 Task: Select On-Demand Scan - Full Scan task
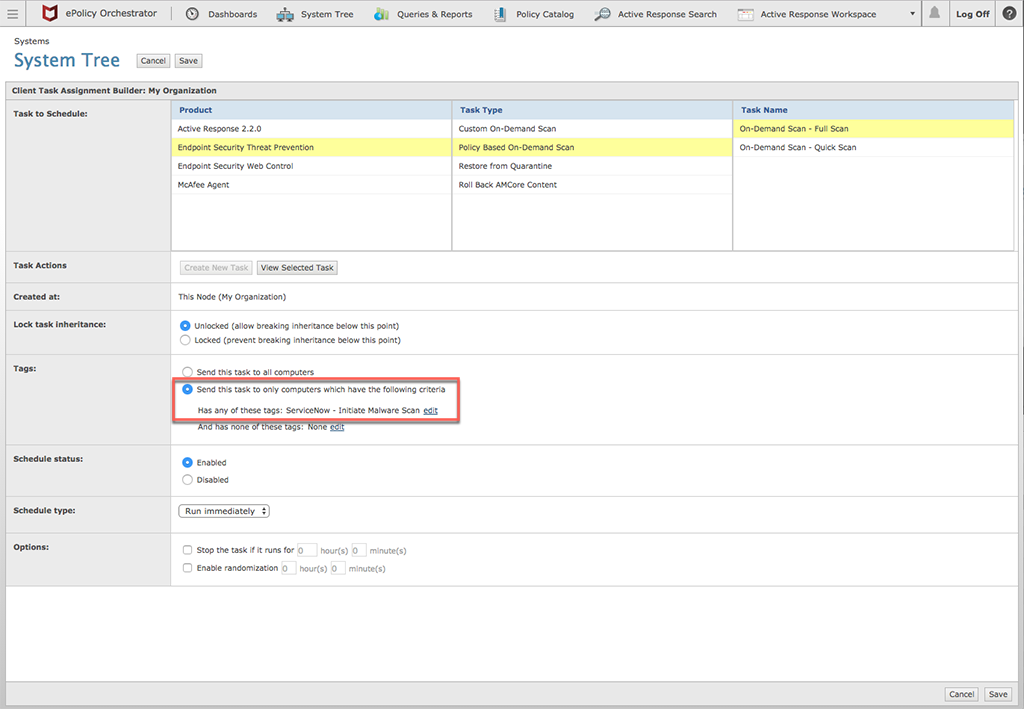[873, 129]
